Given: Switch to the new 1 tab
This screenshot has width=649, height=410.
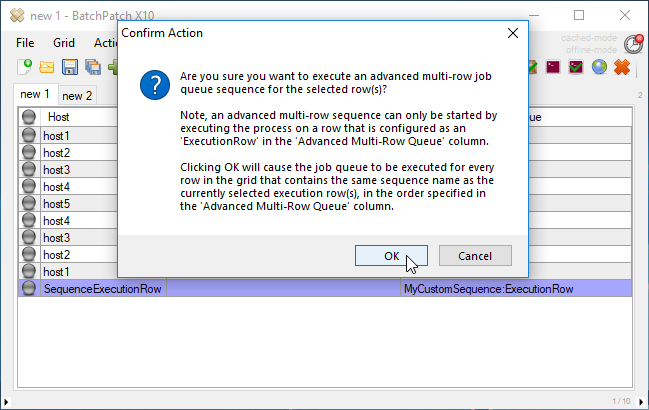Looking at the screenshot, I should [35, 94].
